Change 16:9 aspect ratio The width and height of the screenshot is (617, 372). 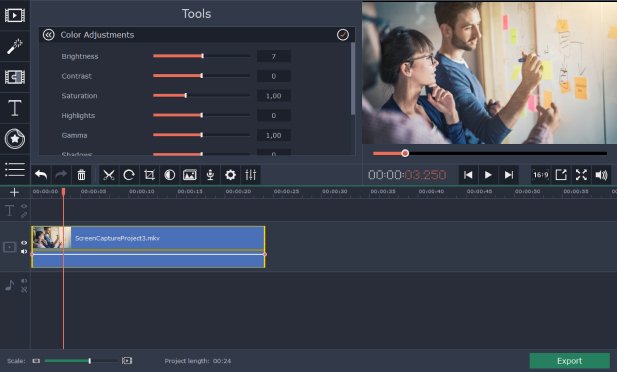(x=540, y=175)
